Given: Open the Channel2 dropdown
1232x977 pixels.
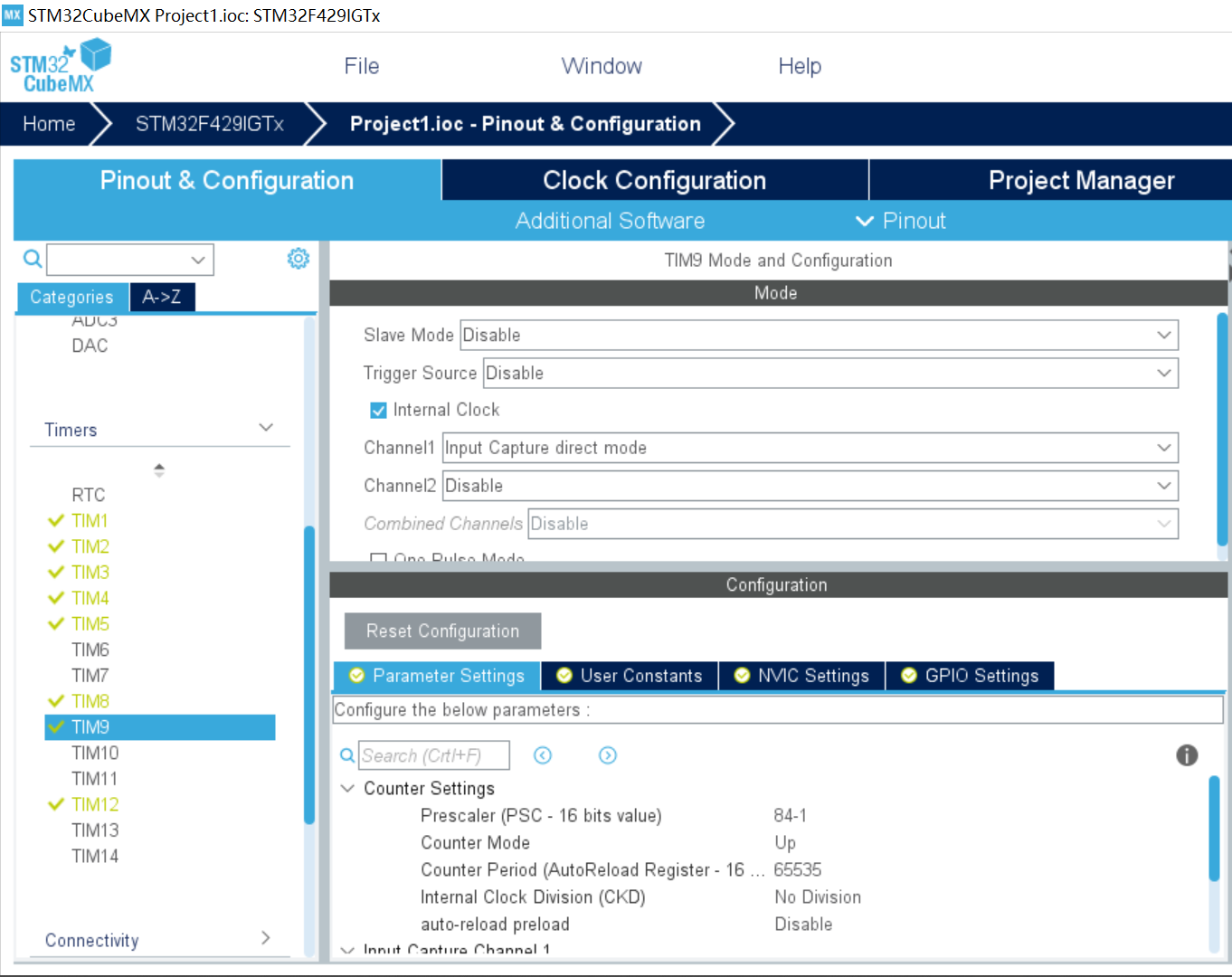Looking at the screenshot, I should 810,486.
